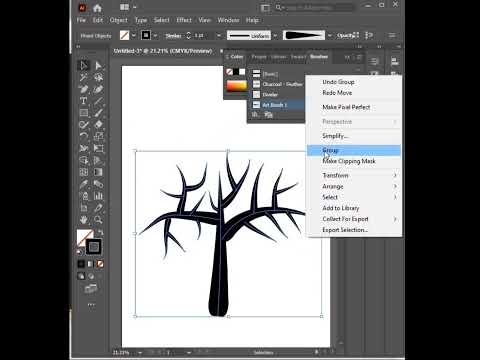Click the Stroke swatch in toolbox
This screenshot has height=360, width=480.
pyautogui.click(x=94, y=247)
